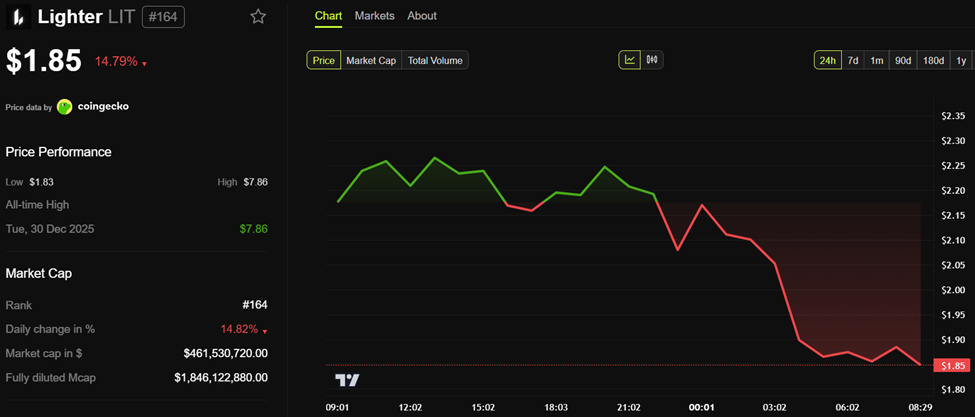Switch to line chart view icon
The height and width of the screenshot is (417, 975).
(629, 60)
